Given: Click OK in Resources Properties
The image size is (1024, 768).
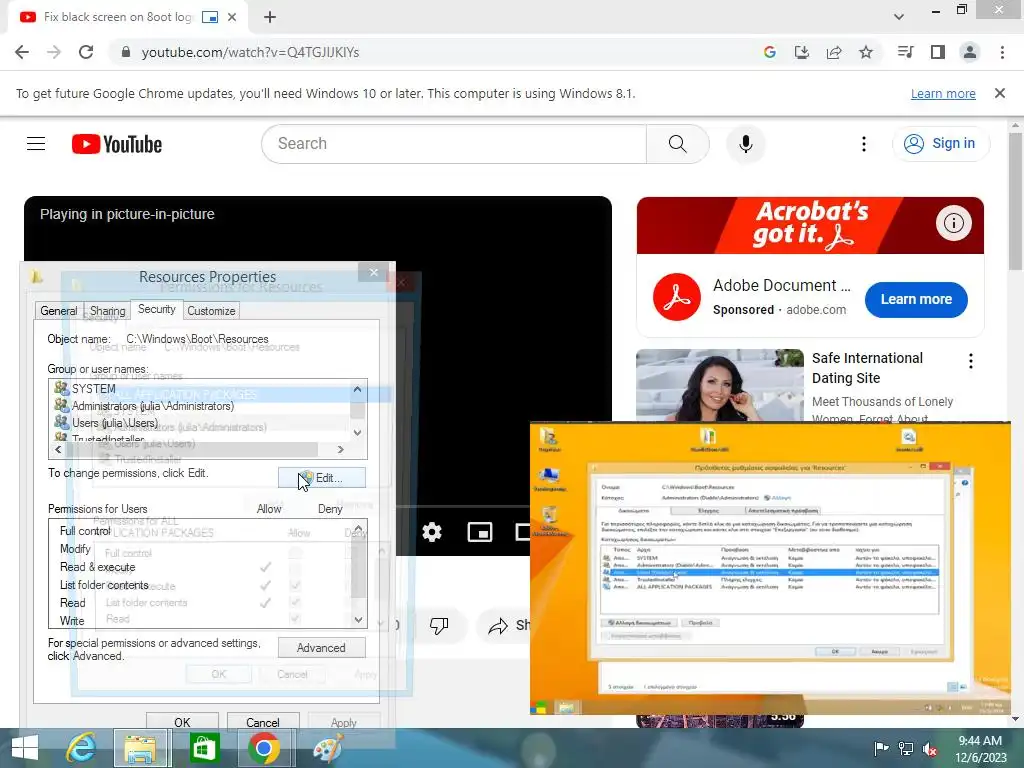Looking at the screenshot, I should (182, 722).
